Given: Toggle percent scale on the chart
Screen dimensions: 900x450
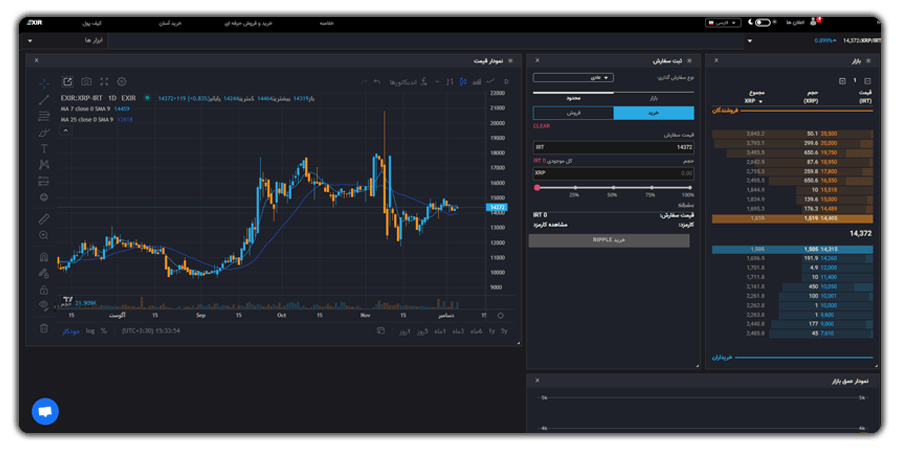Looking at the screenshot, I should coord(104,331).
